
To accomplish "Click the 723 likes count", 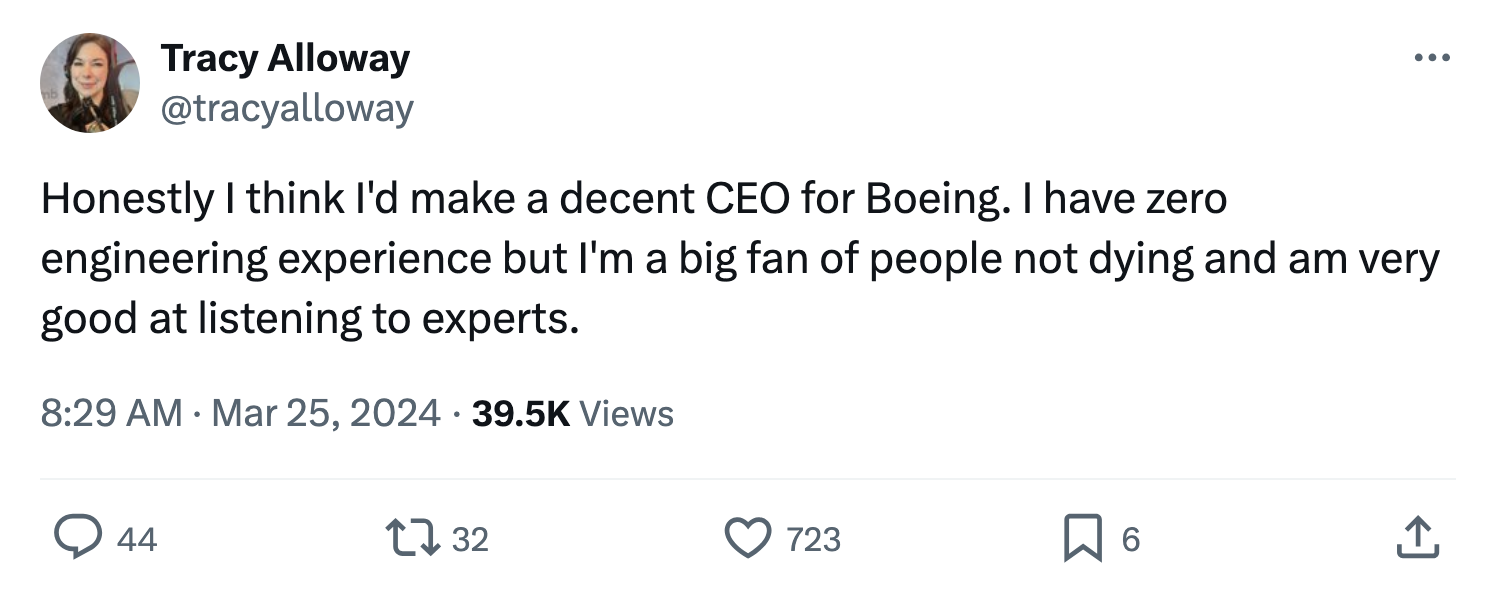I will (x=813, y=540).
